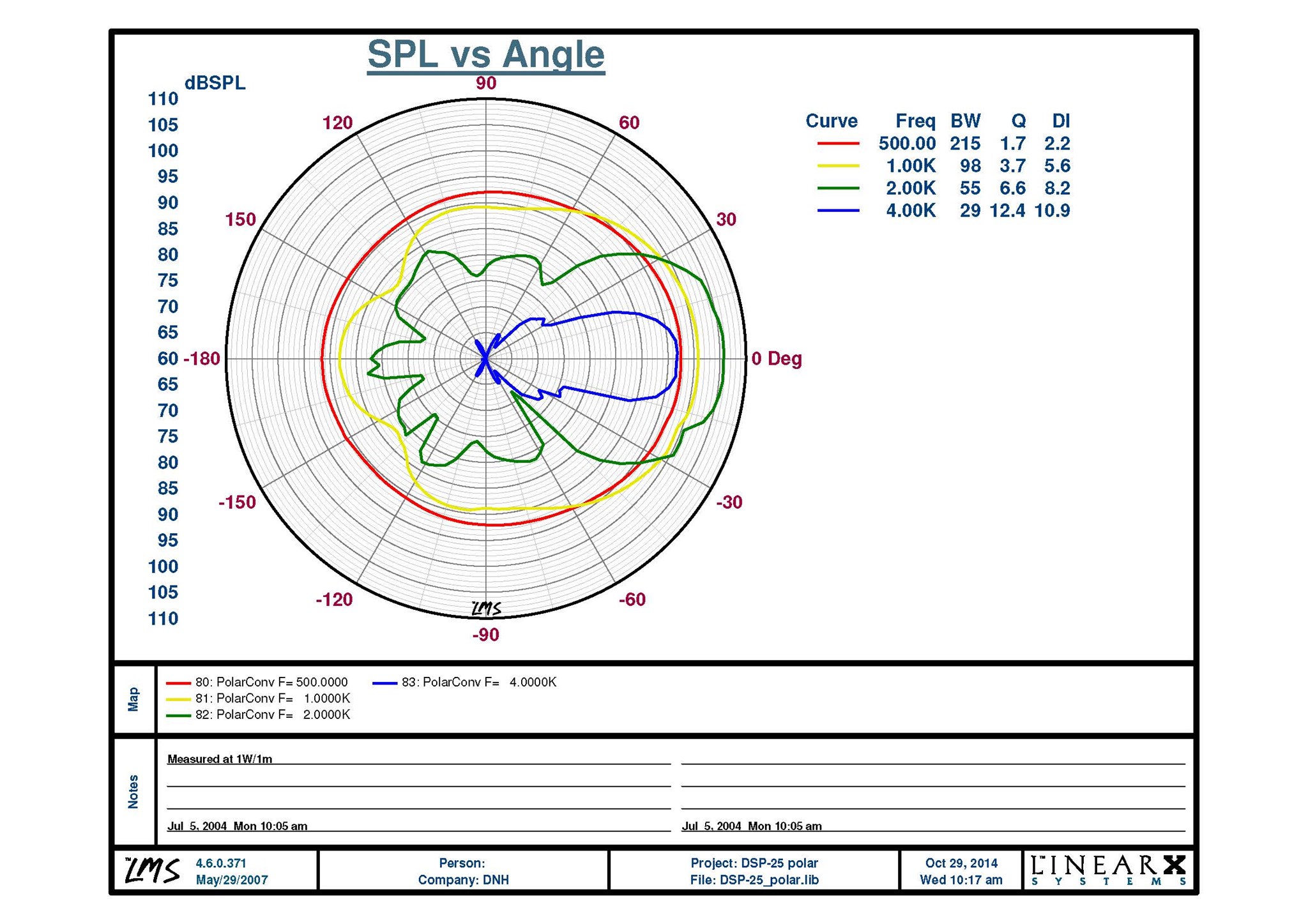Click the blue 4.00K curve legend line
This screenshot has width=1308, height=924.
tap(838, 211)
